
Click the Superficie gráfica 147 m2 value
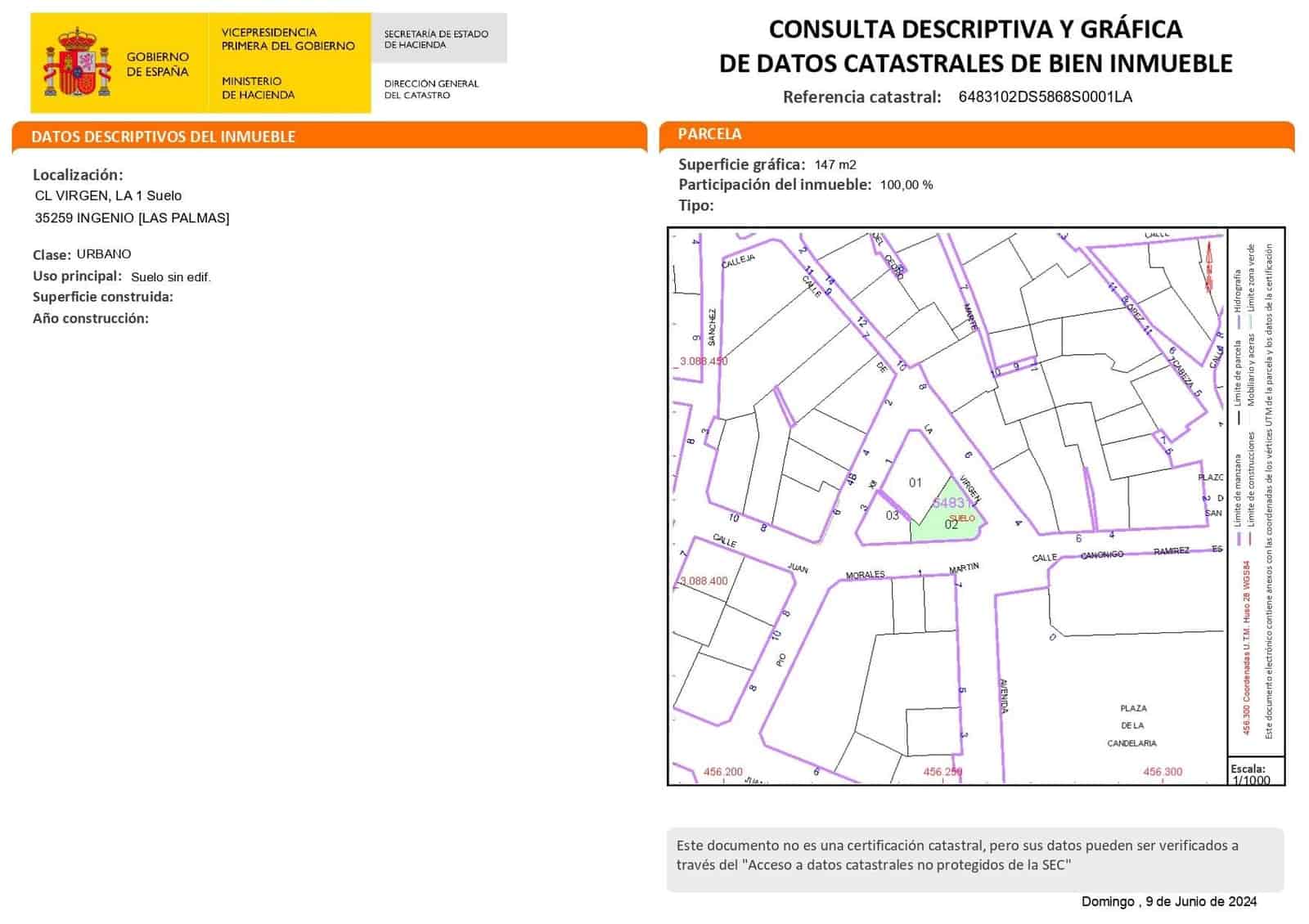point(835,164)
